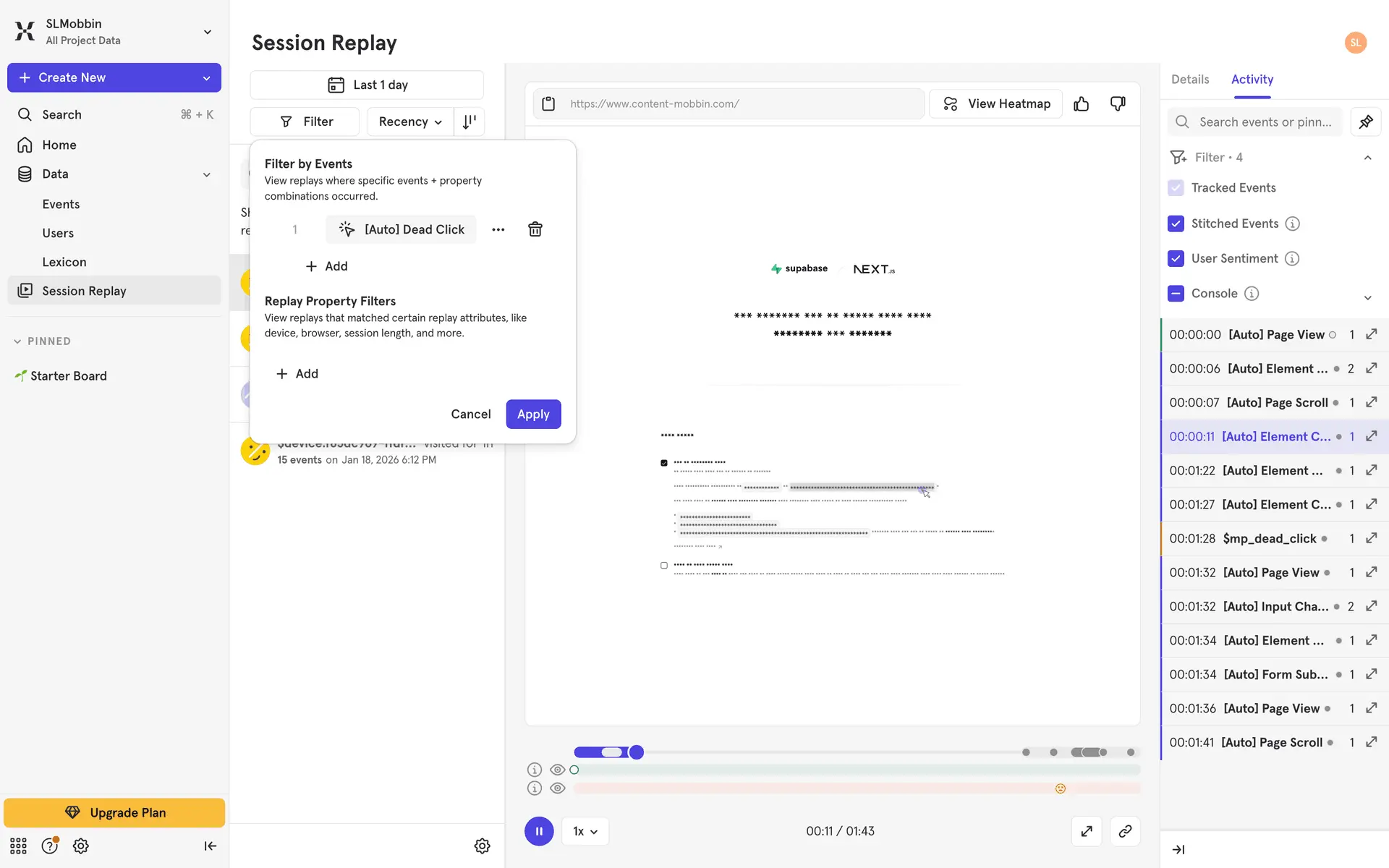The height and width of the screenshot is (868, 1389).
Task: Delete the Dead Click event filter
Action: pos(535,229)
